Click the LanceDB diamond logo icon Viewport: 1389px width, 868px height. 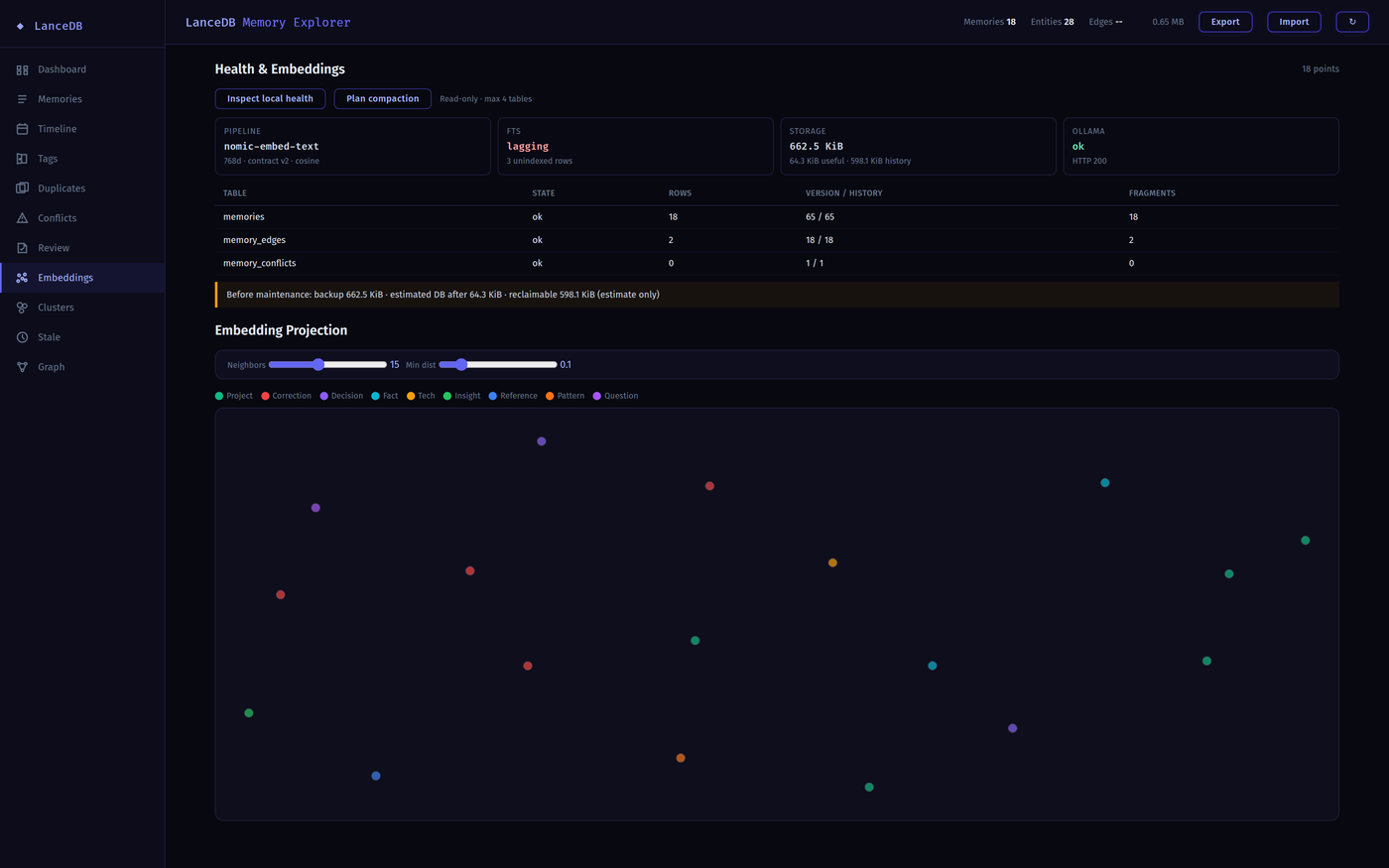[20, 26]
